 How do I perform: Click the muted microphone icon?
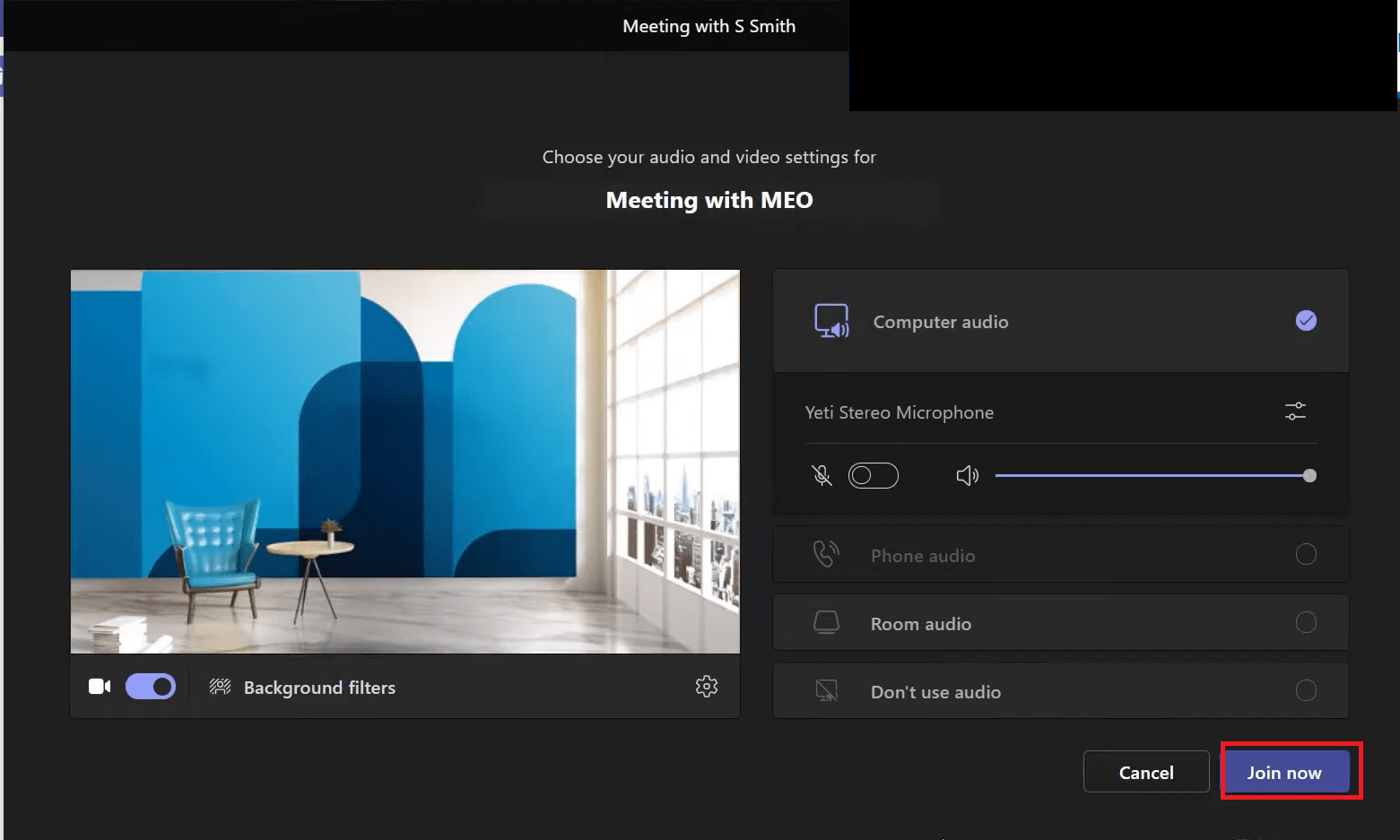click(x=822, y=475)
